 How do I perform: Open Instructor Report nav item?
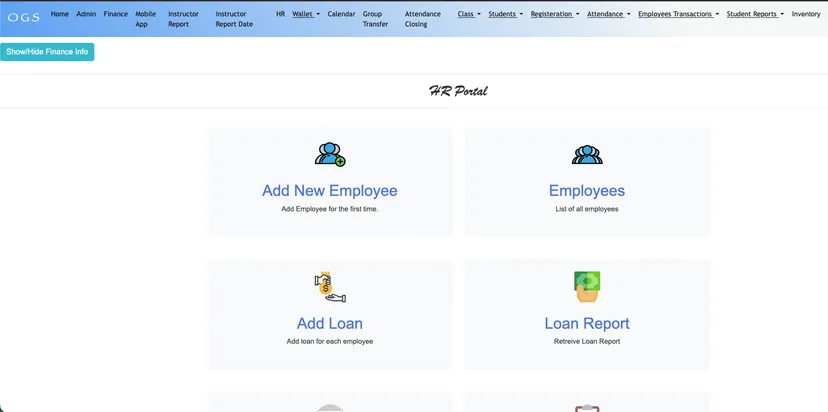coord(183,19)
